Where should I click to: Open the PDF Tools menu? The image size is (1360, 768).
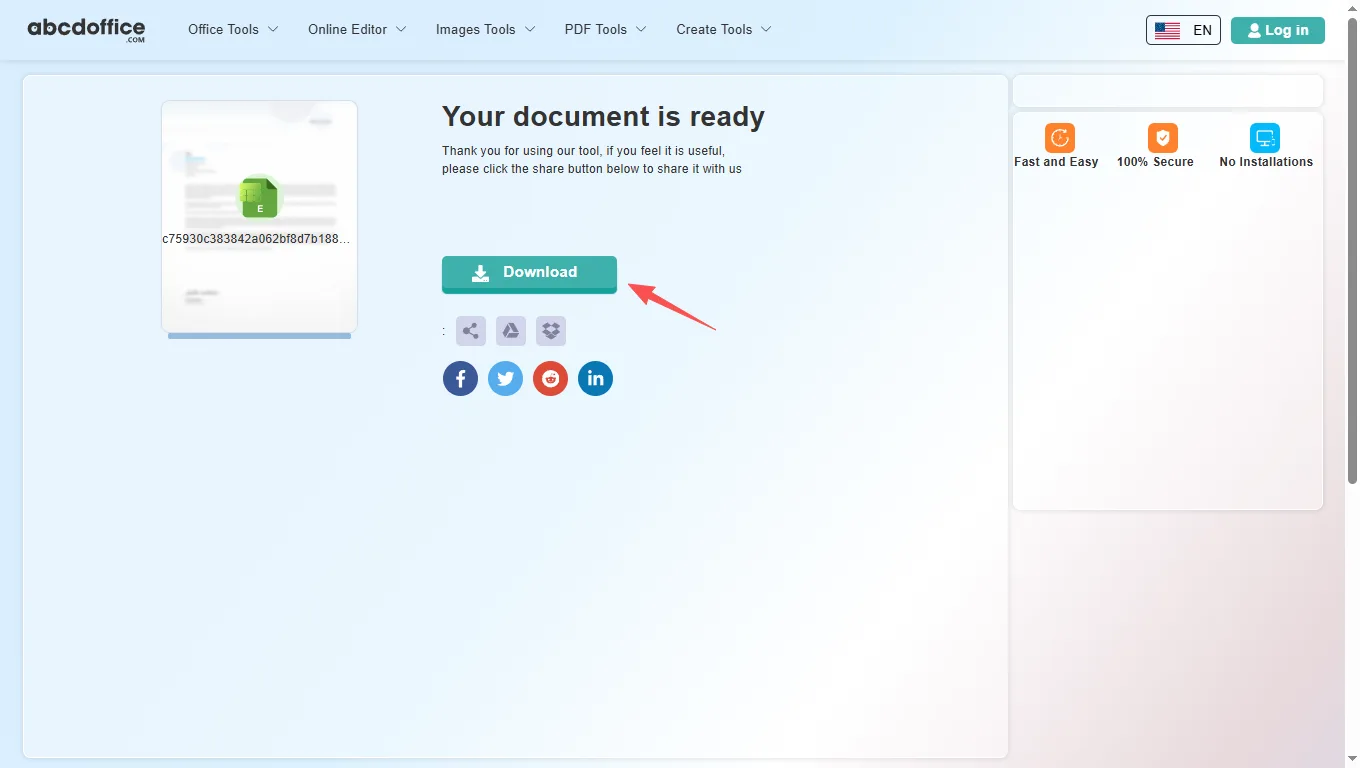click(605, 30)
